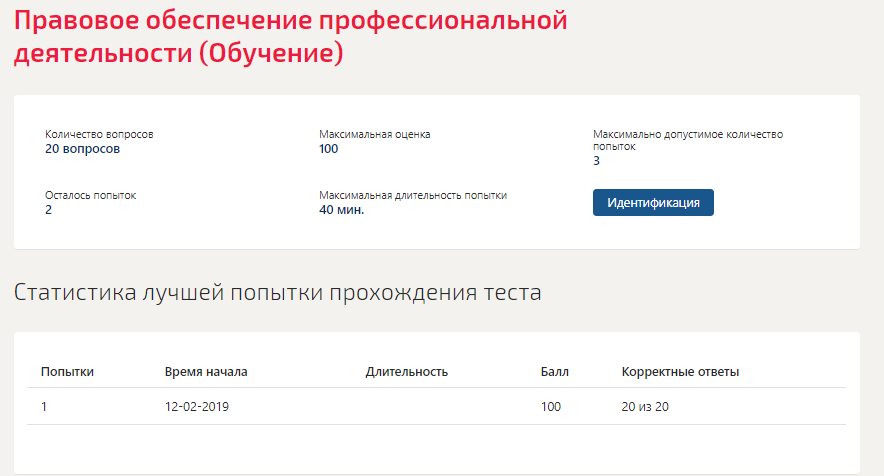Click the score 100 in the table row

551,407
